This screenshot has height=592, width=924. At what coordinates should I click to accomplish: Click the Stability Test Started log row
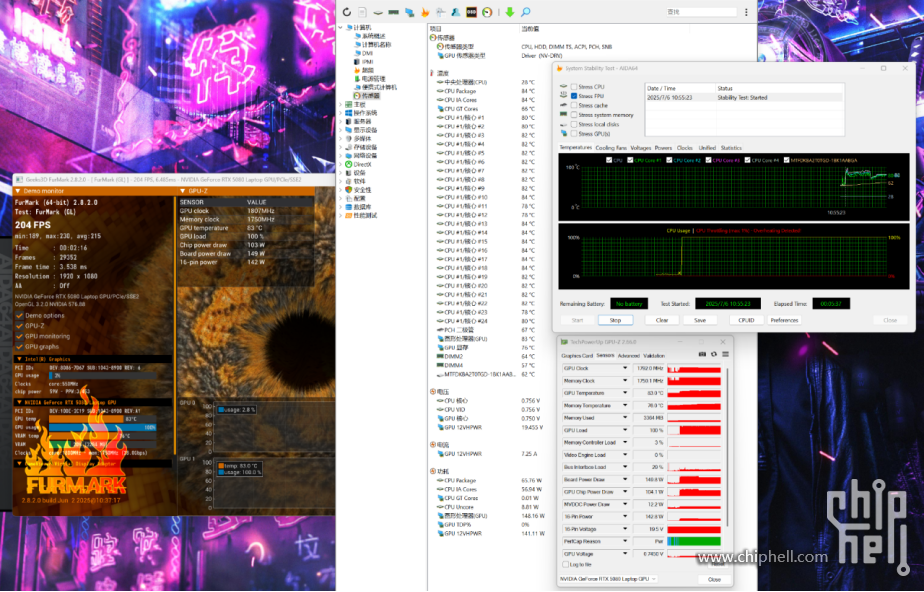coord(744,98)
